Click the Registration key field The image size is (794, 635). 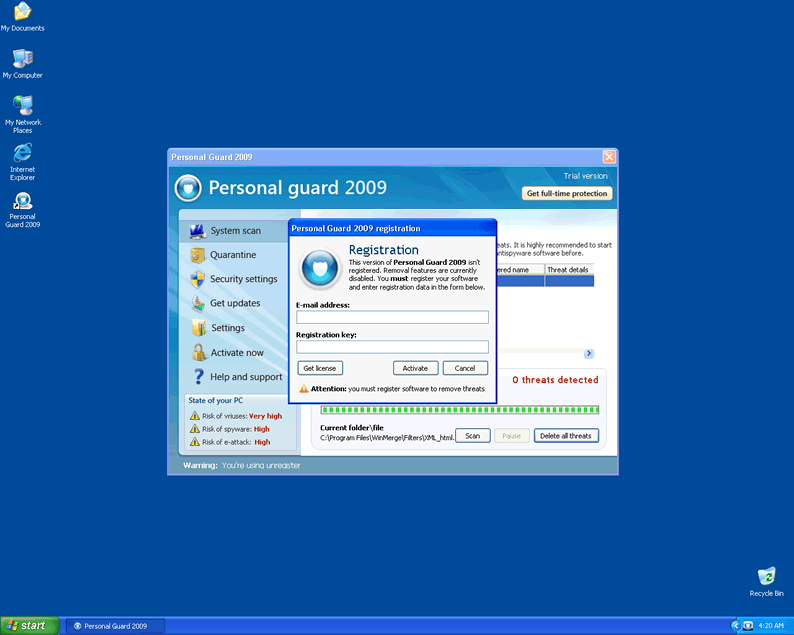point(392,347)
